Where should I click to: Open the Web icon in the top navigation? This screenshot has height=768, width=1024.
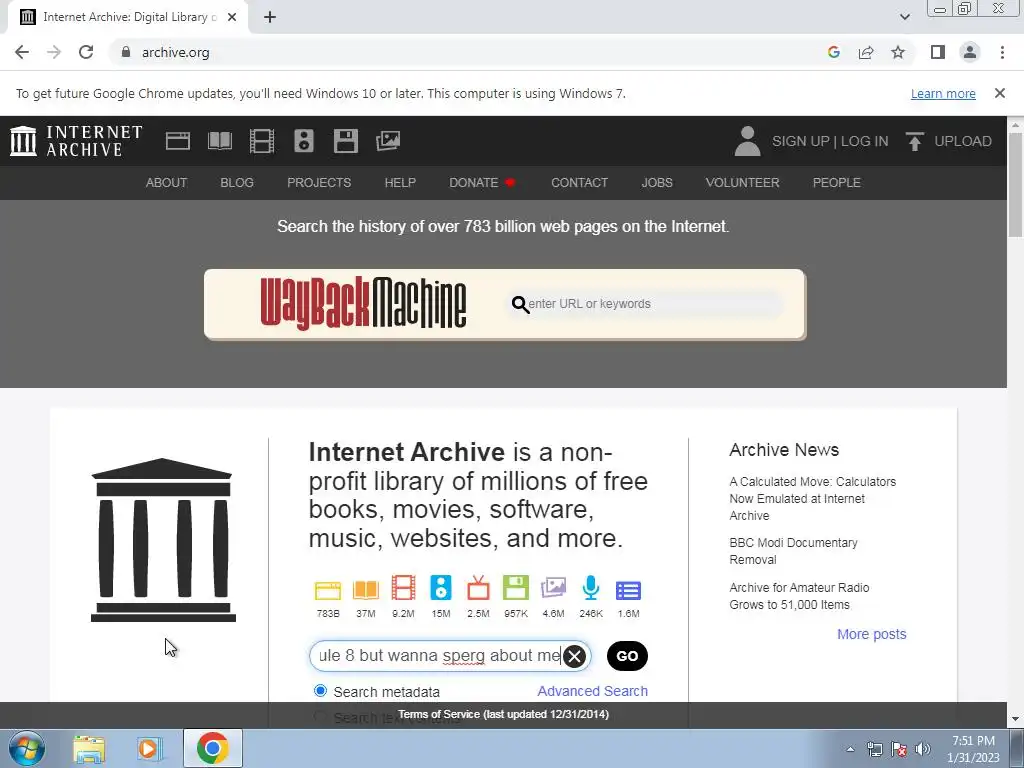tap(178, 141)
